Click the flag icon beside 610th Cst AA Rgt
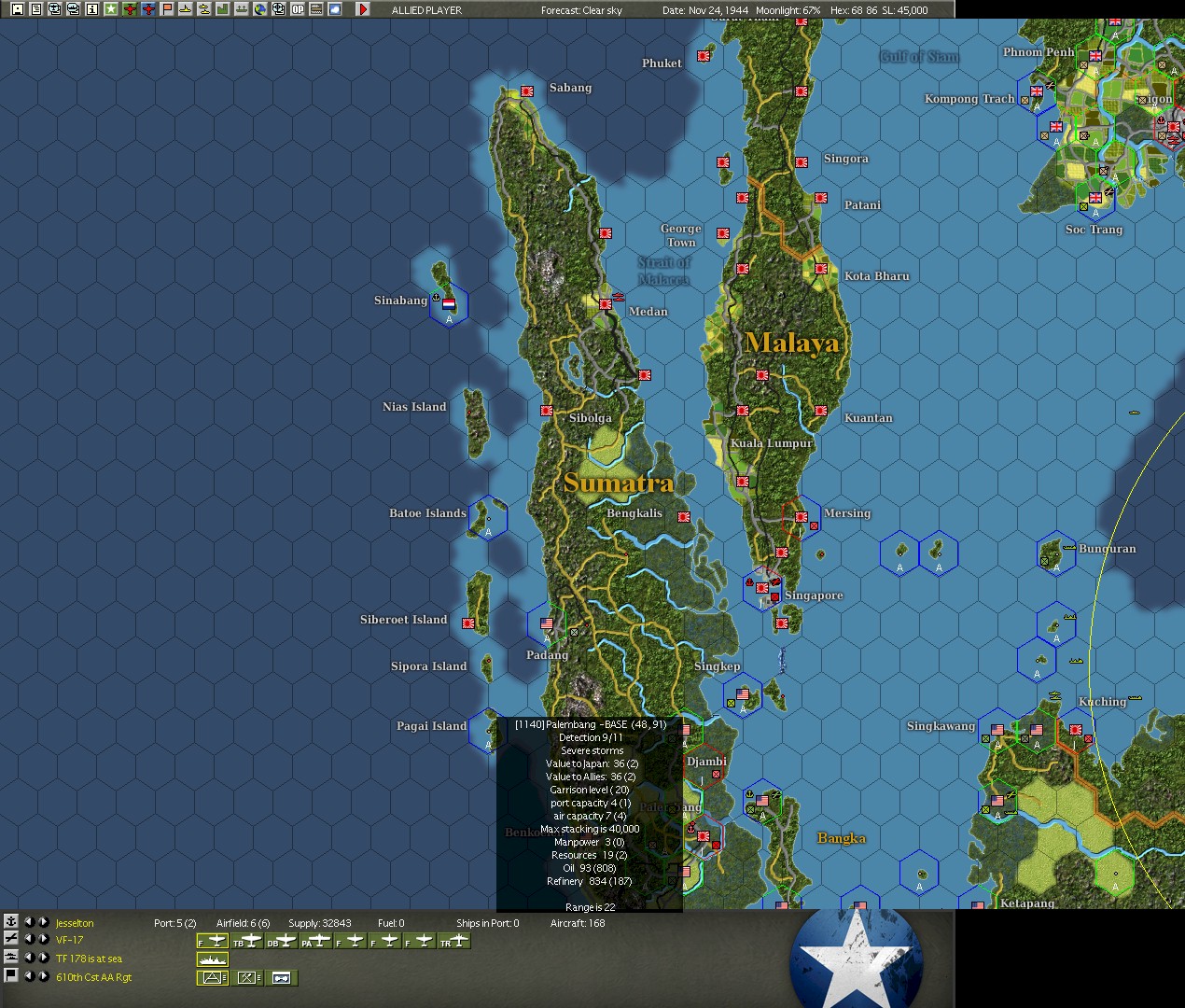Image resolution: width=1185 pixels, height=1008 pixels. coord(11,976)
